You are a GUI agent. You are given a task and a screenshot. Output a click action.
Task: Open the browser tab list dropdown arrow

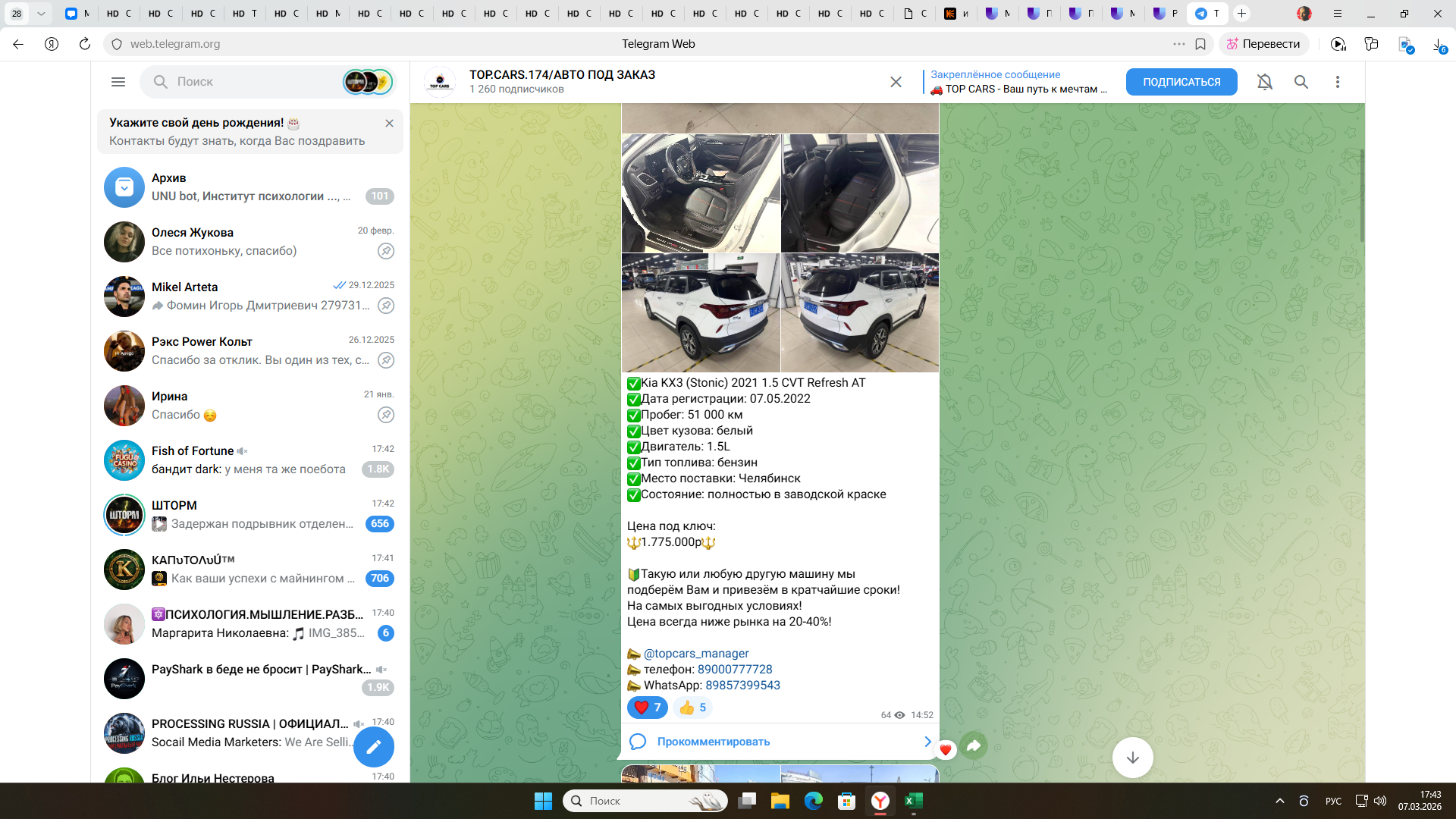(41, 14)
